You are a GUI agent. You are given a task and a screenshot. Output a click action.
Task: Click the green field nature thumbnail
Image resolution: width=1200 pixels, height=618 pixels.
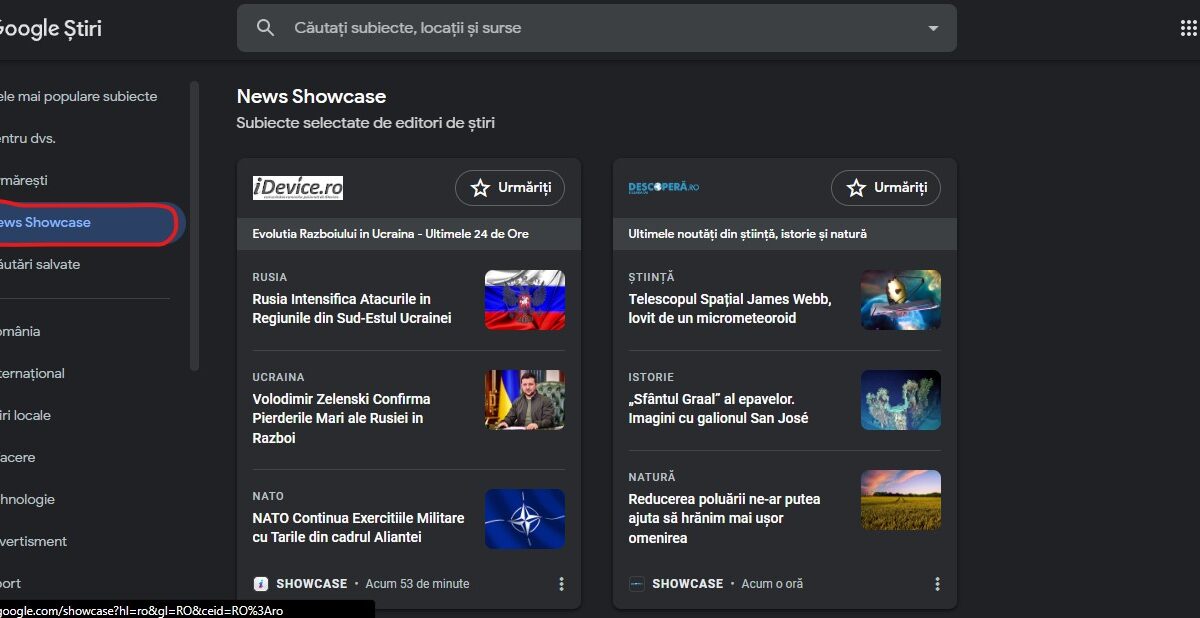pos(901,500)
